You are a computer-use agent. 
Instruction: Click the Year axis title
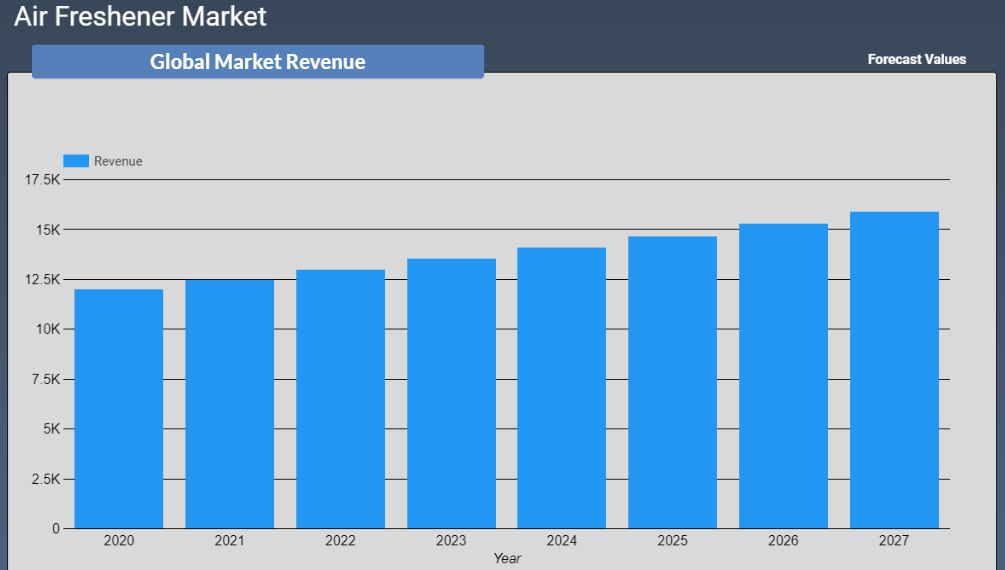[x=507, y=558]
